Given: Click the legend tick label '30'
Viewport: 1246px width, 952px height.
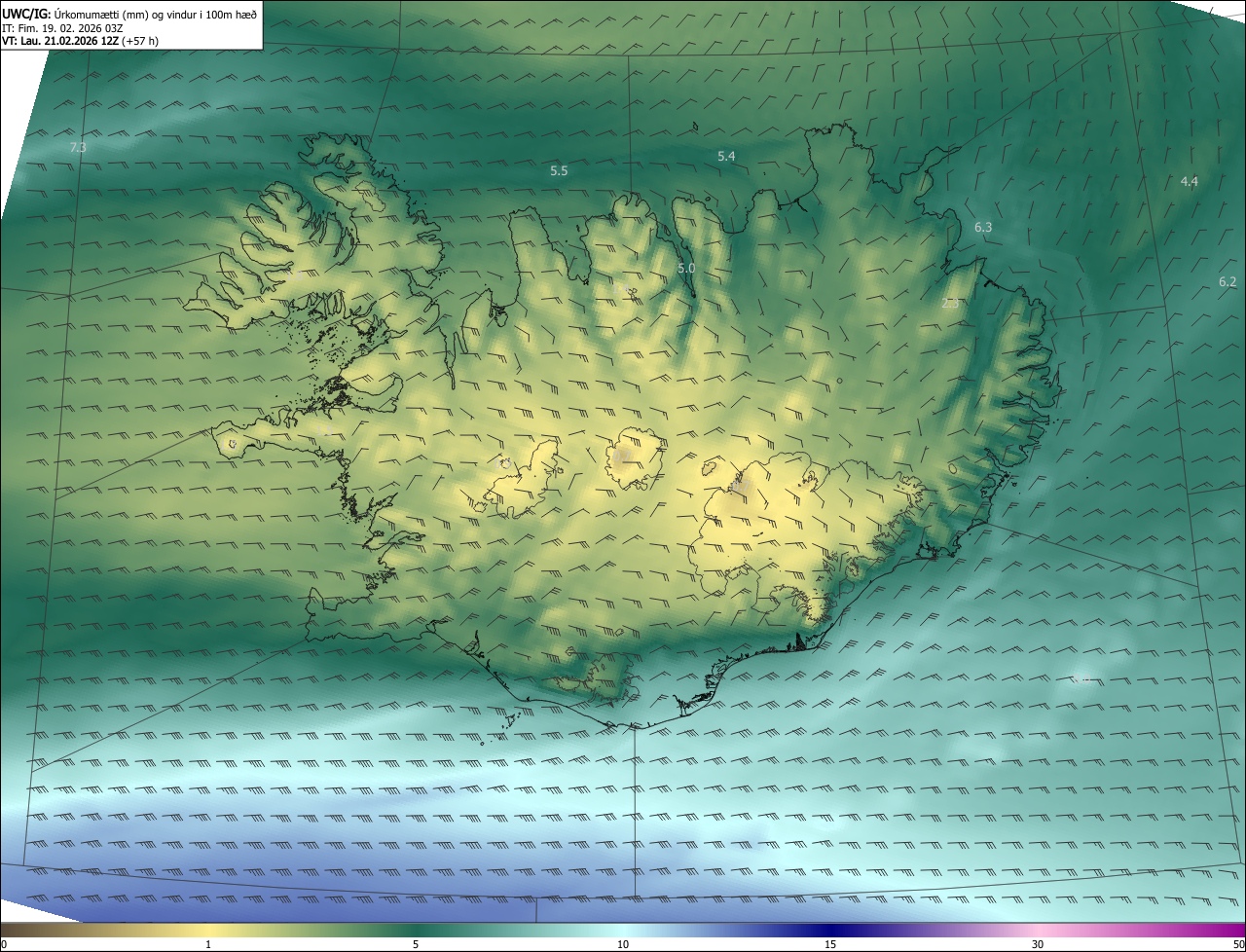Looking at the screenshot, I should (1038, 944).
